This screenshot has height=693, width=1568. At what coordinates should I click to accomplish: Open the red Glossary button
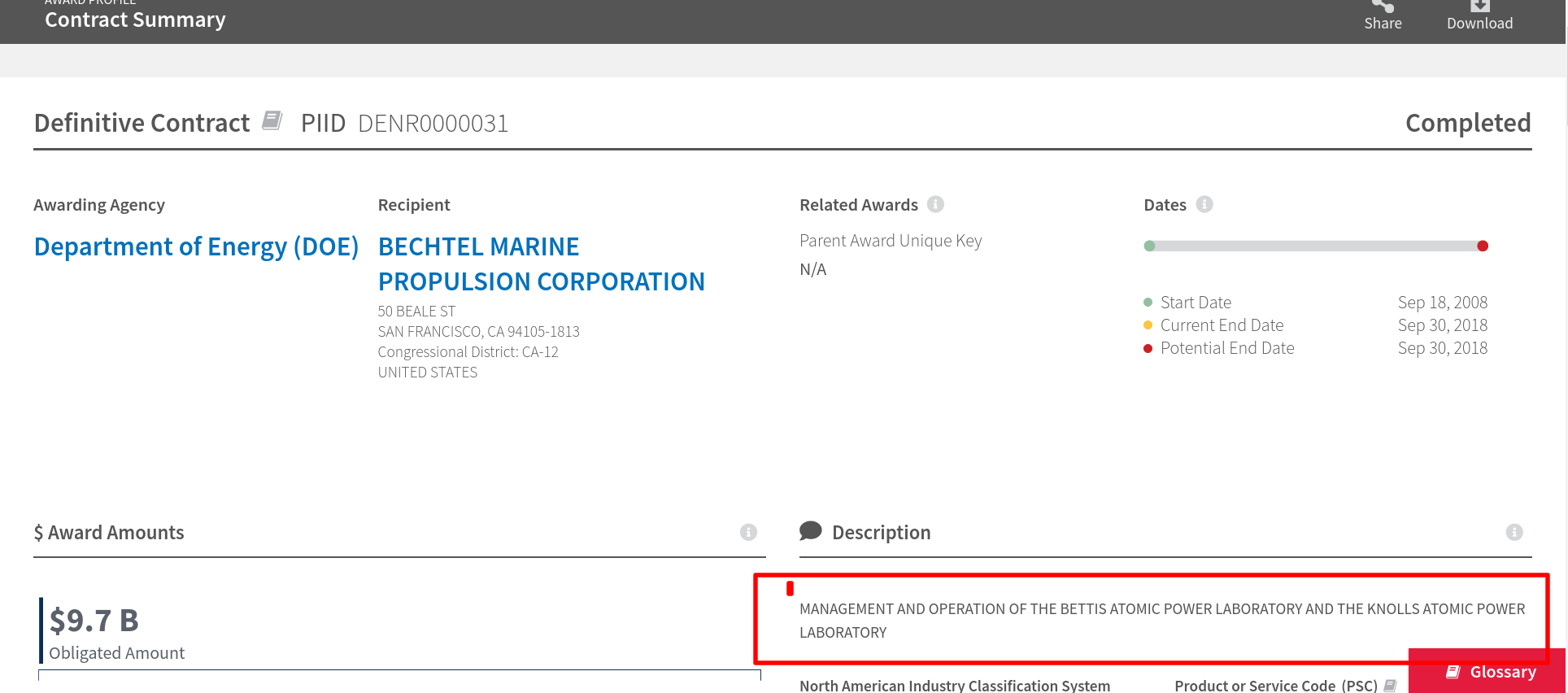1487,671
